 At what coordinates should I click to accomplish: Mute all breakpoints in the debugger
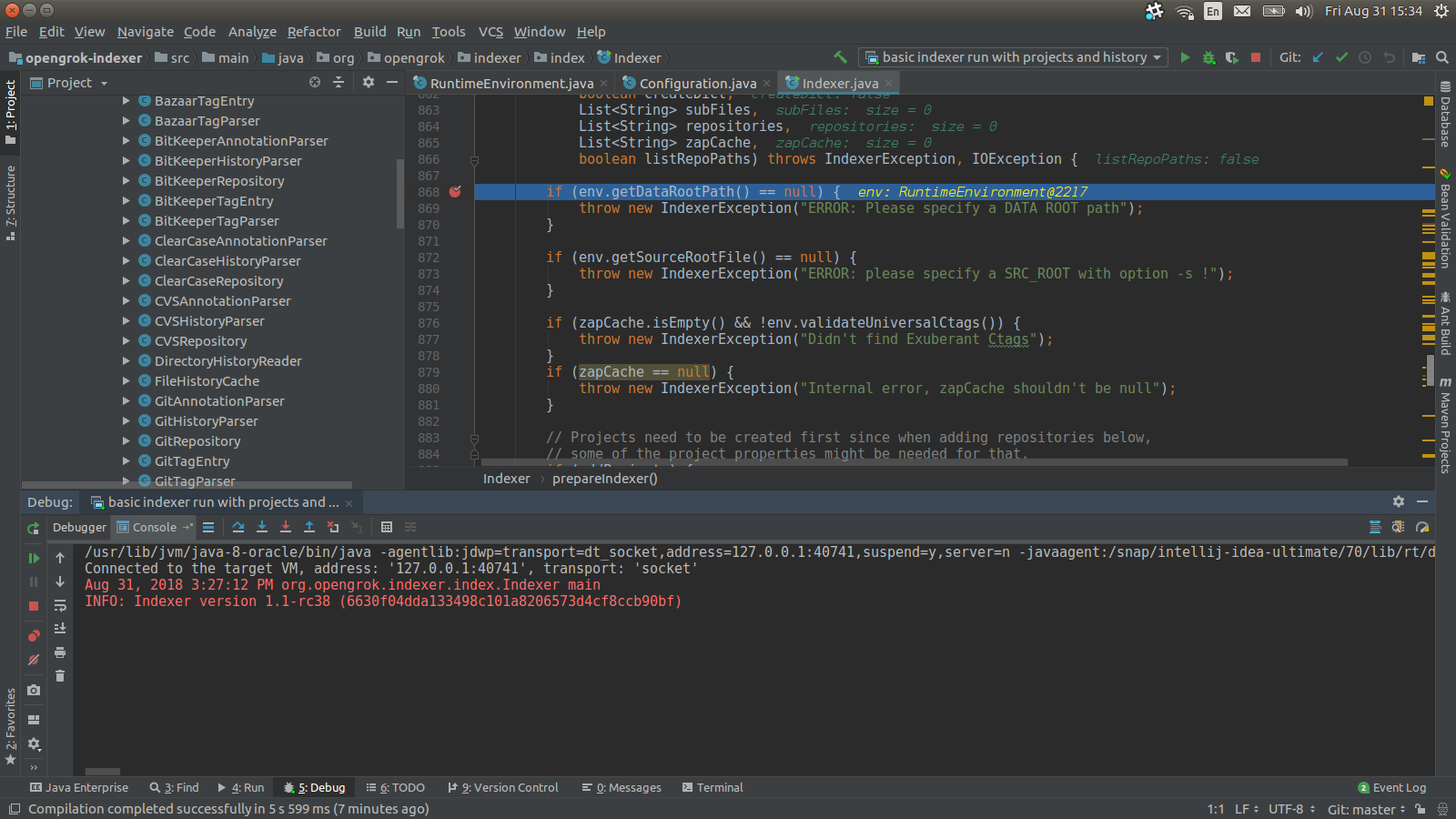[x=34, y=659]
